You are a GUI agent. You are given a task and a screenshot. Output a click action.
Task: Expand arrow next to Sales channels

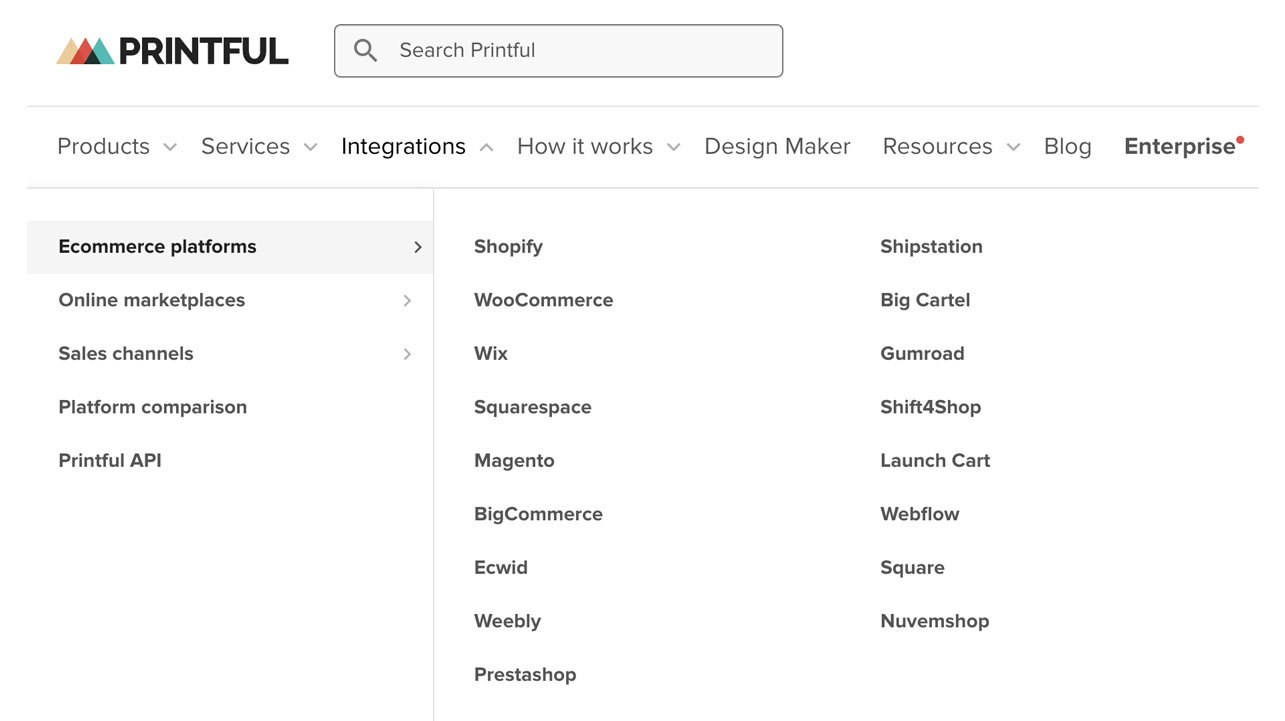[407, 354]
